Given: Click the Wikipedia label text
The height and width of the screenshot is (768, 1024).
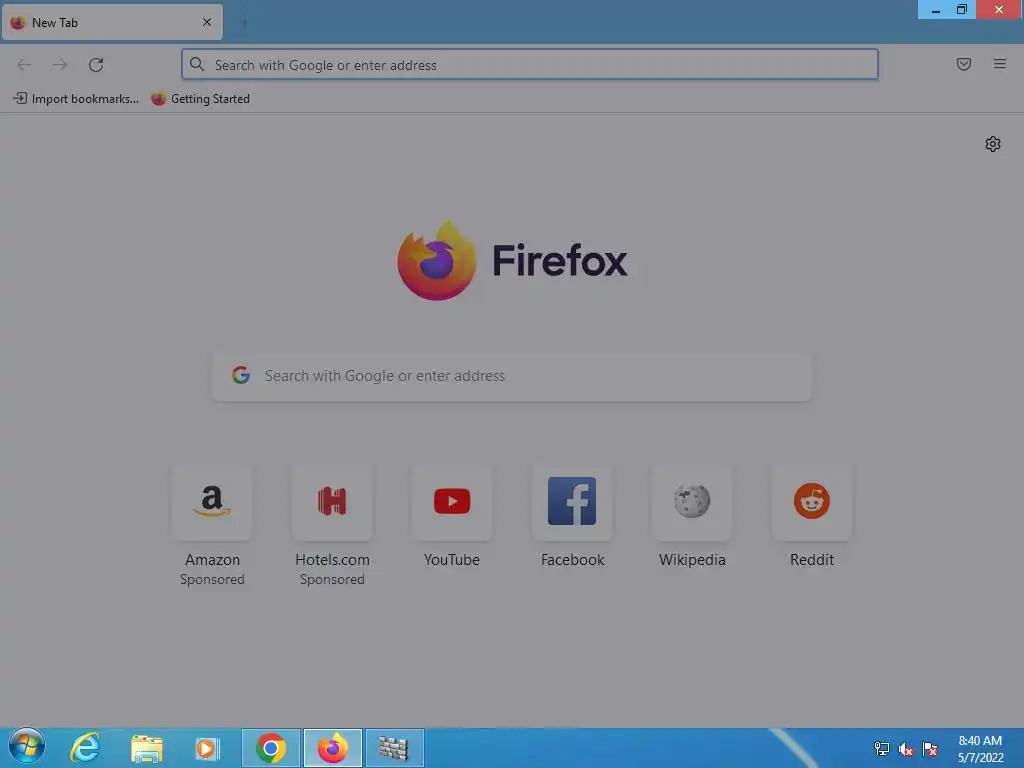Looking at the screenshot, I should pos(692,560).
